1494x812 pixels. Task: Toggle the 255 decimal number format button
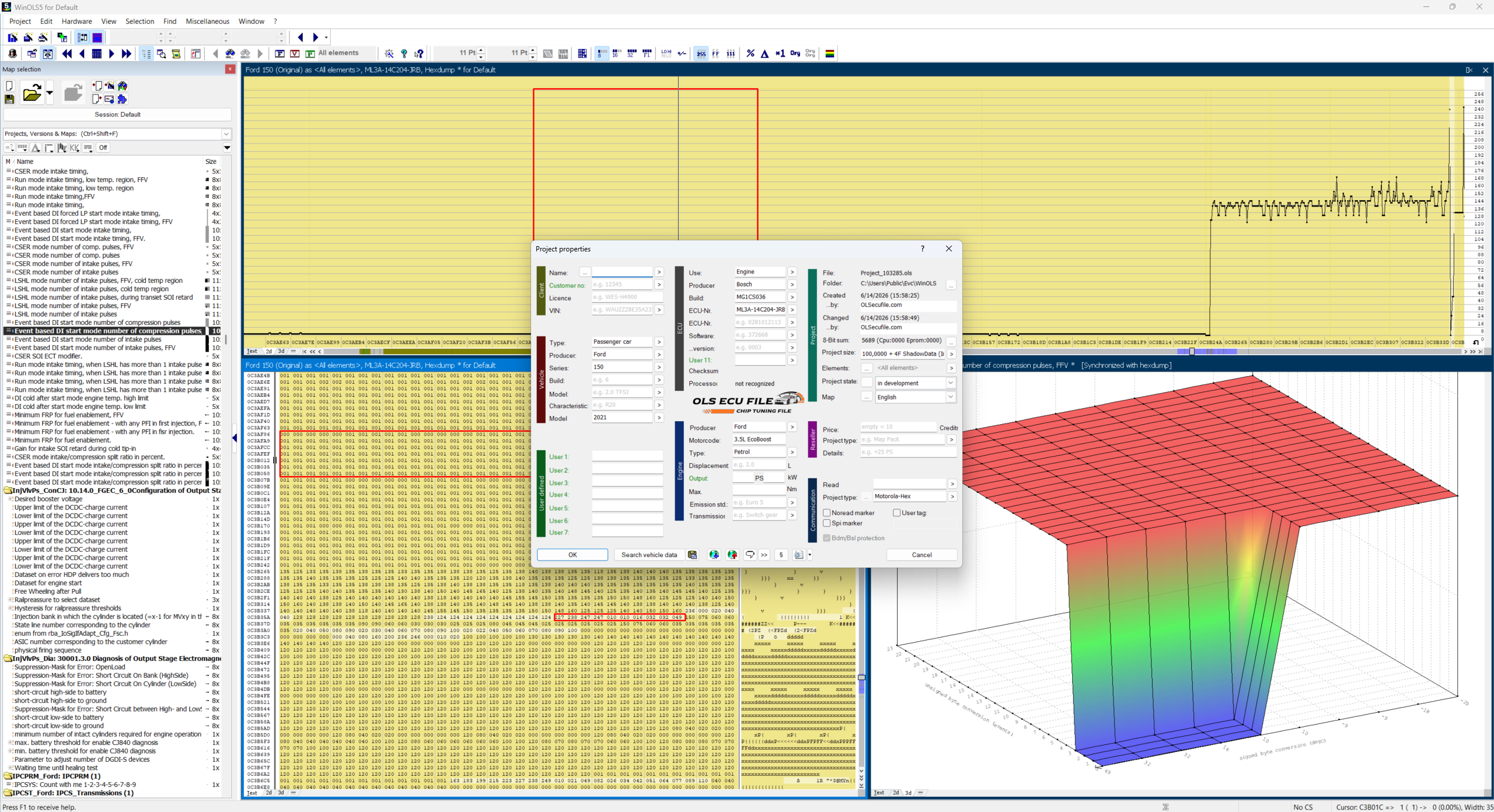(x=701, y=54)
